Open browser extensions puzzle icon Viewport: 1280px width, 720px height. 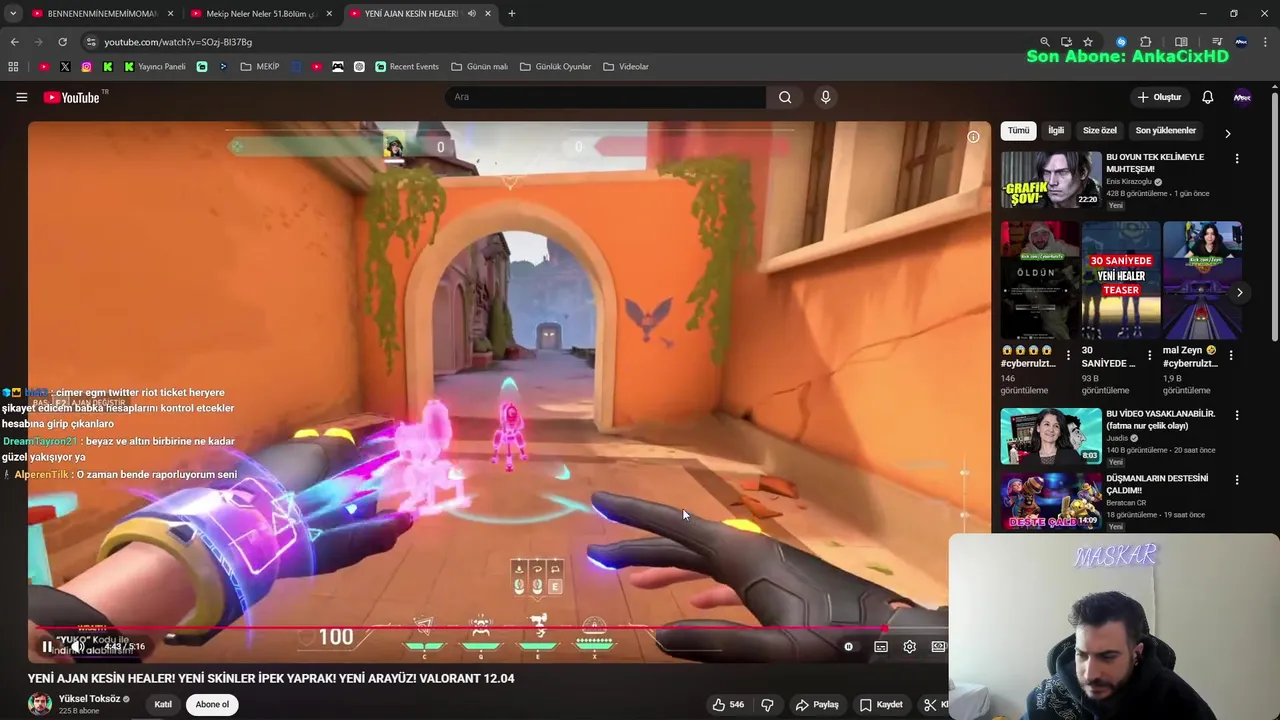(1146, 42)
